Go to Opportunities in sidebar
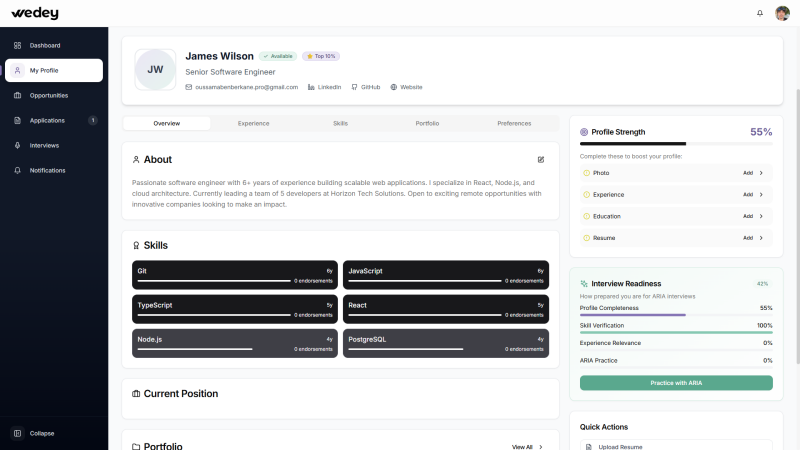This screenshot has height=450, width=800. click(49, 95)
